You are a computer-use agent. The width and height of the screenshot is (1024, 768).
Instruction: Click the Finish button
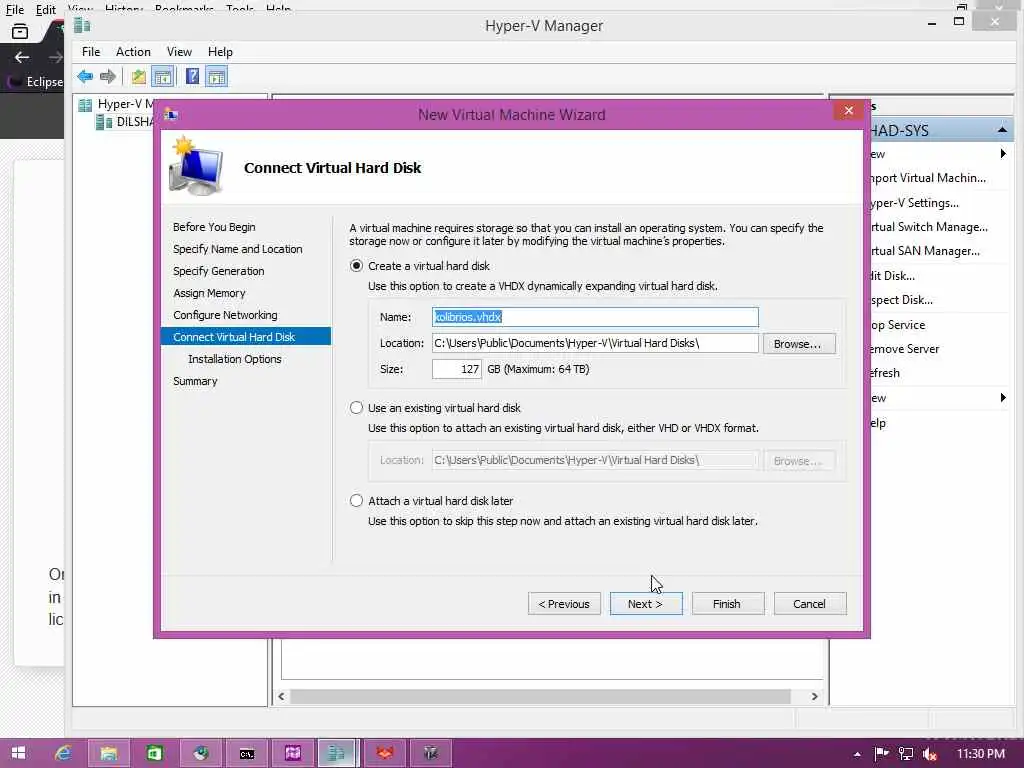coord(728,604)
